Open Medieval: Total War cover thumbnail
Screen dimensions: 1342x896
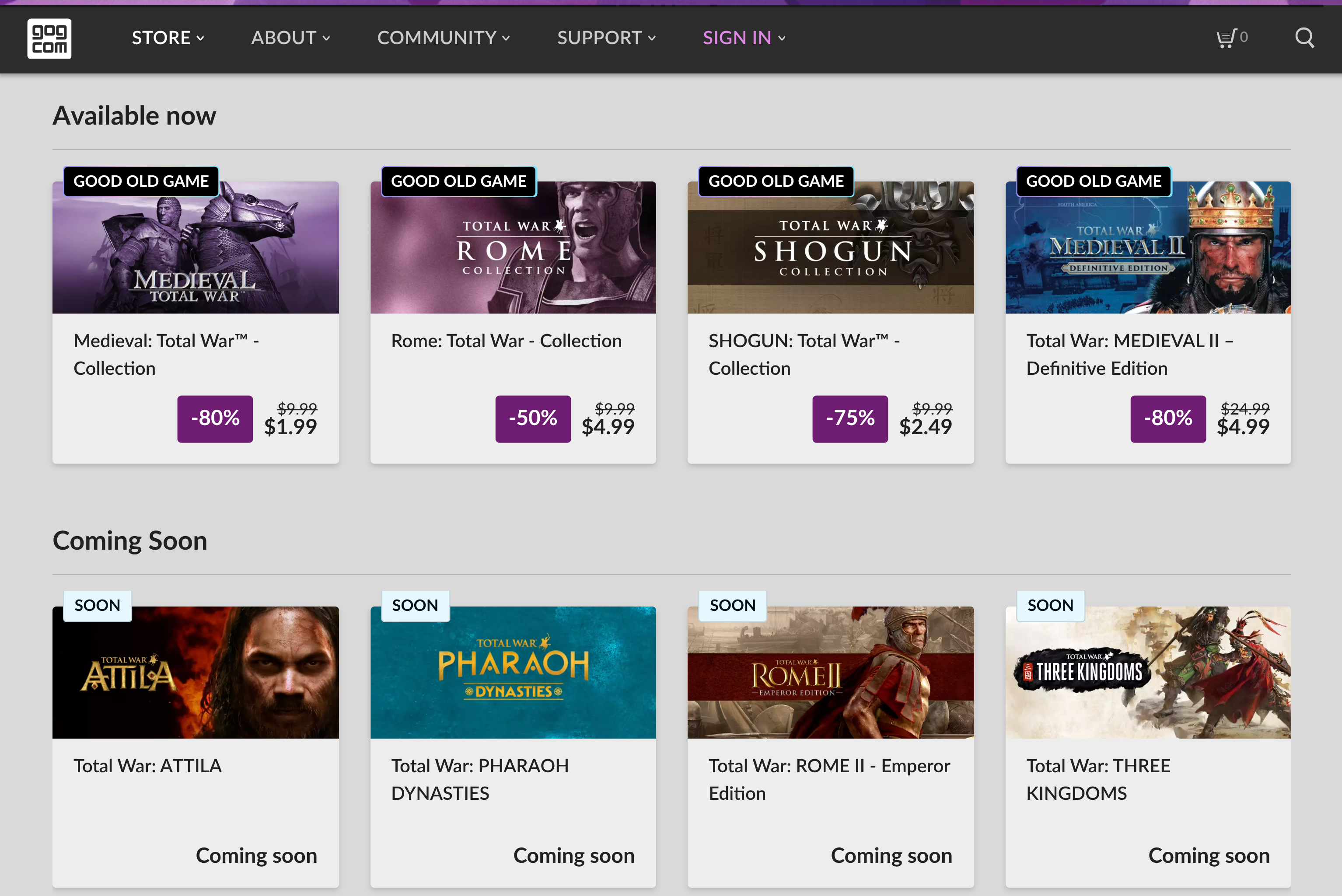pos(196,251)
